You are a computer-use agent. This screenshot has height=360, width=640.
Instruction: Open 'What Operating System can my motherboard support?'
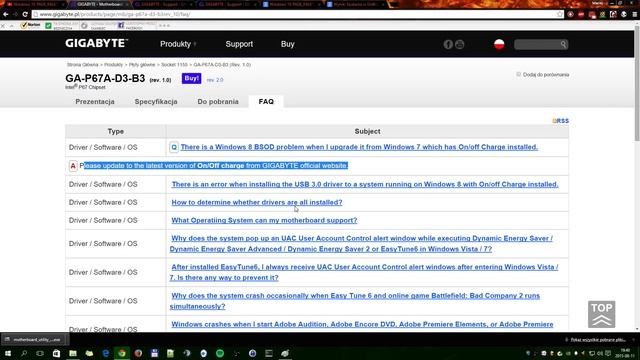264,220
